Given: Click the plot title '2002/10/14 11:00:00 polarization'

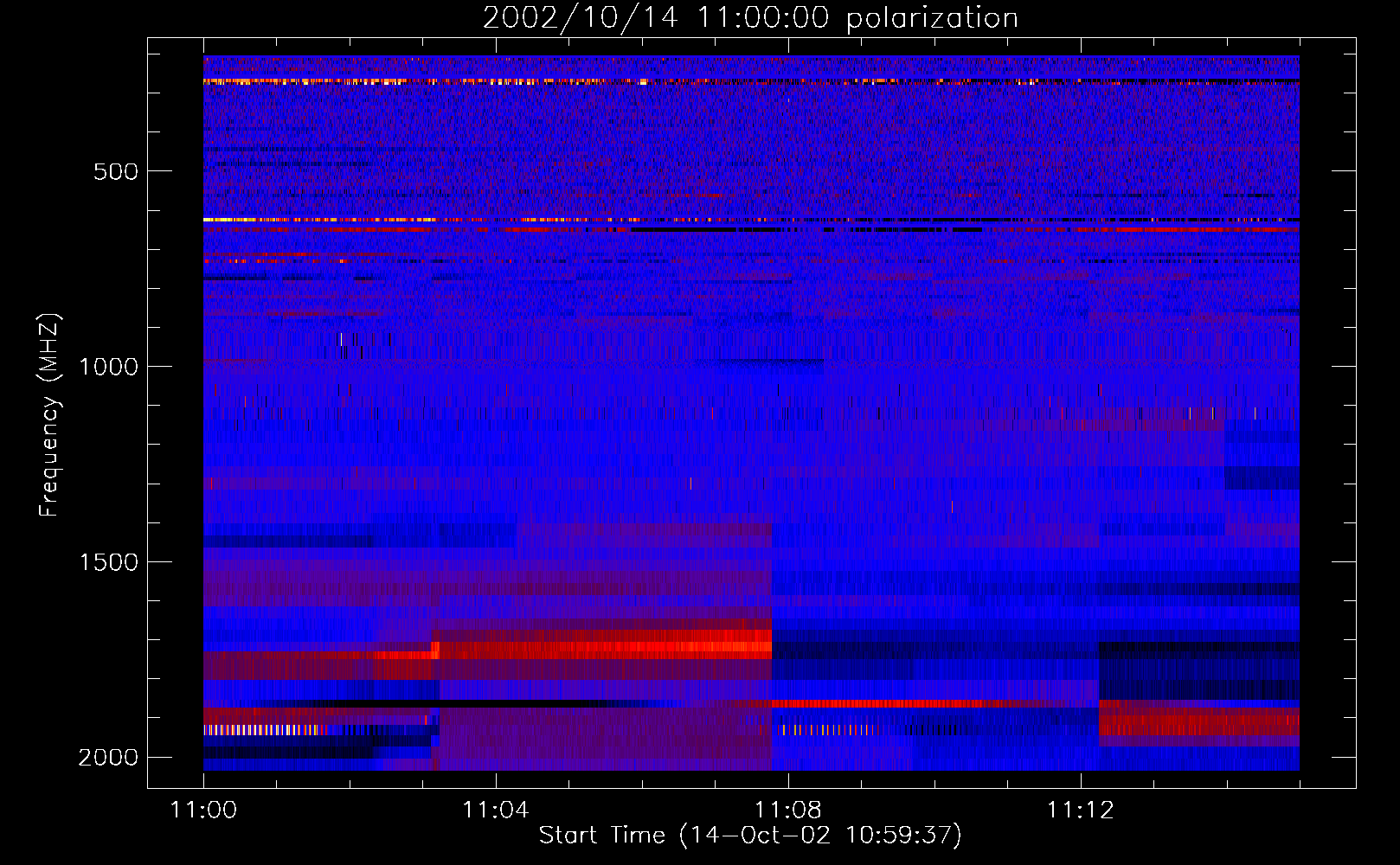Looking at the screenshot, I should point(750,18).
